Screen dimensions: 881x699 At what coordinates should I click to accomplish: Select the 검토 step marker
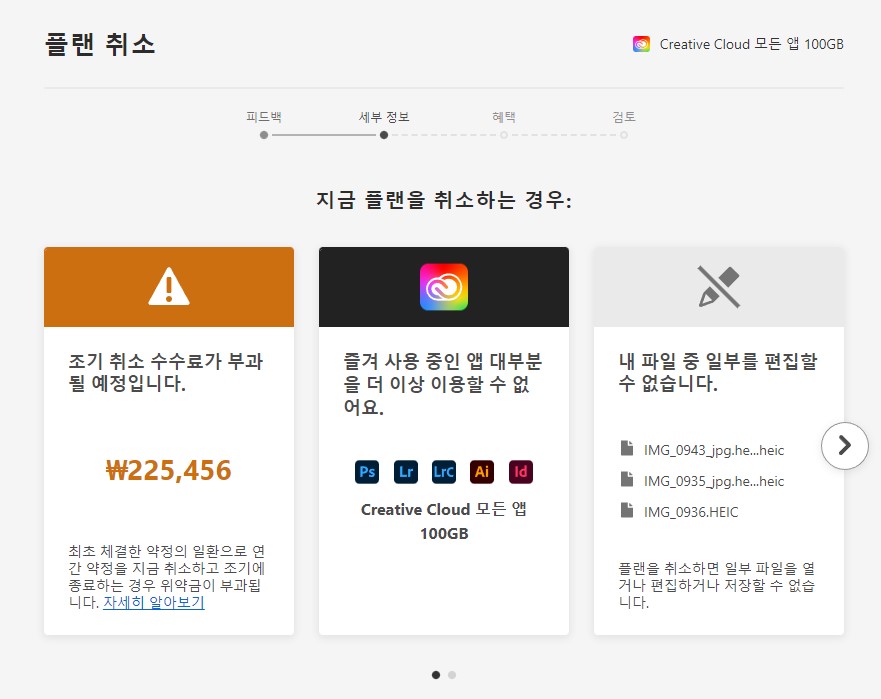pos(624,135)
